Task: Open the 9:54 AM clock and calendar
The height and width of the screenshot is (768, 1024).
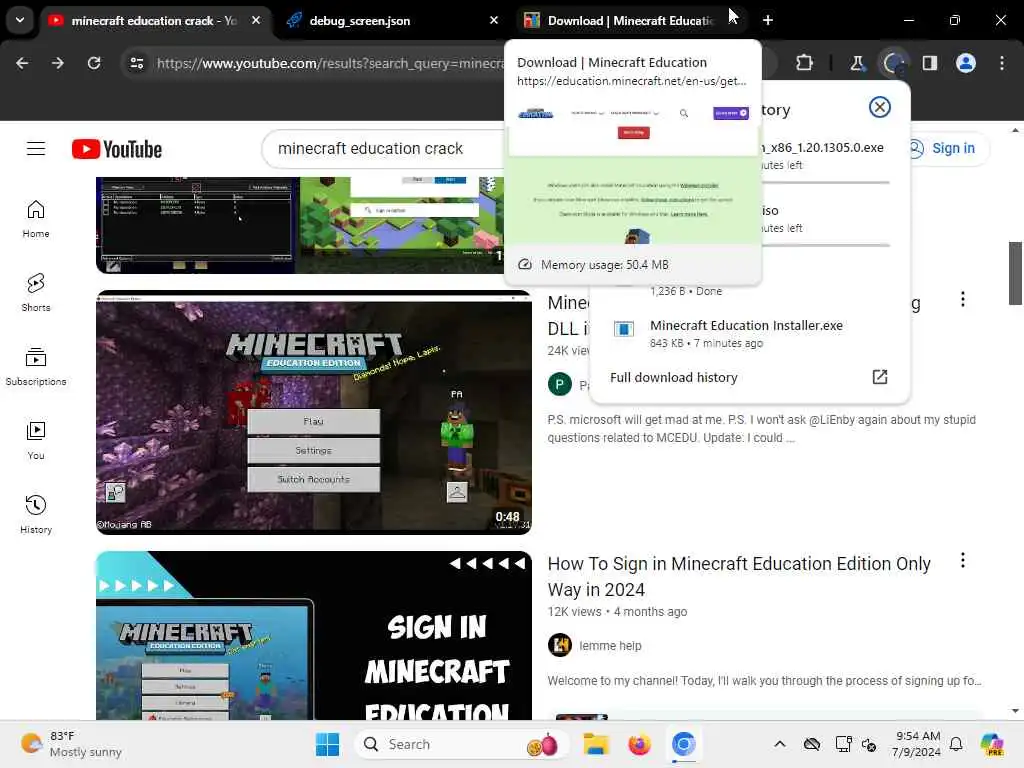Action: pyautogui.click(x=917, y=744)
